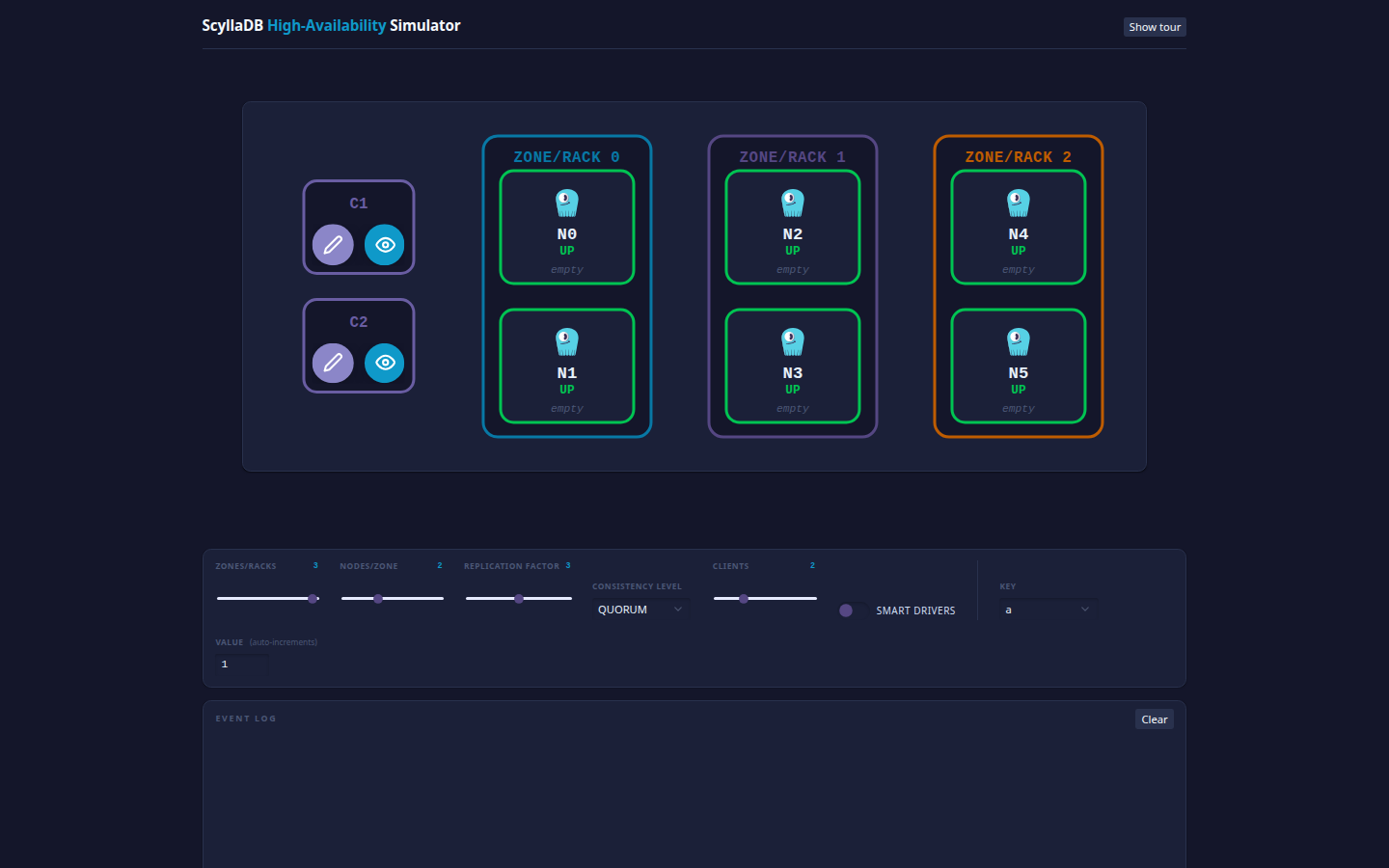Enable the Smart Drivers toggle

click(853, 610)
